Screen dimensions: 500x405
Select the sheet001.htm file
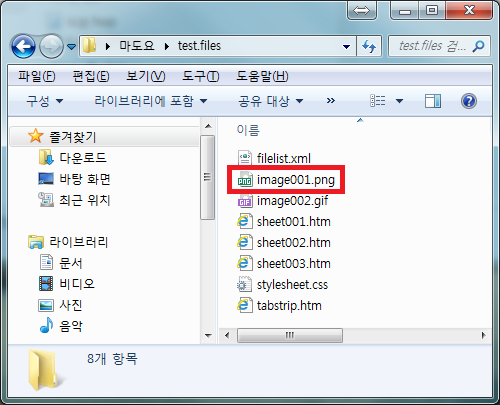(x=293, y=222)
